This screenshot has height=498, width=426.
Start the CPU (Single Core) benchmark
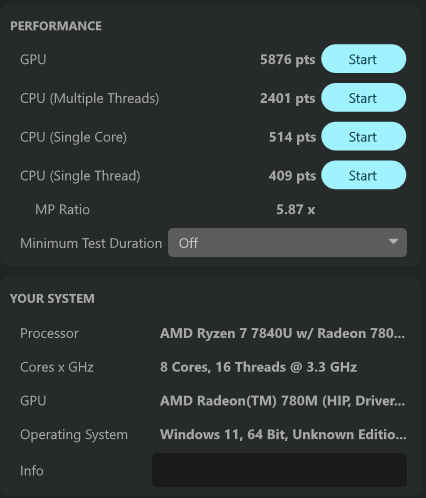coord(363,136)
